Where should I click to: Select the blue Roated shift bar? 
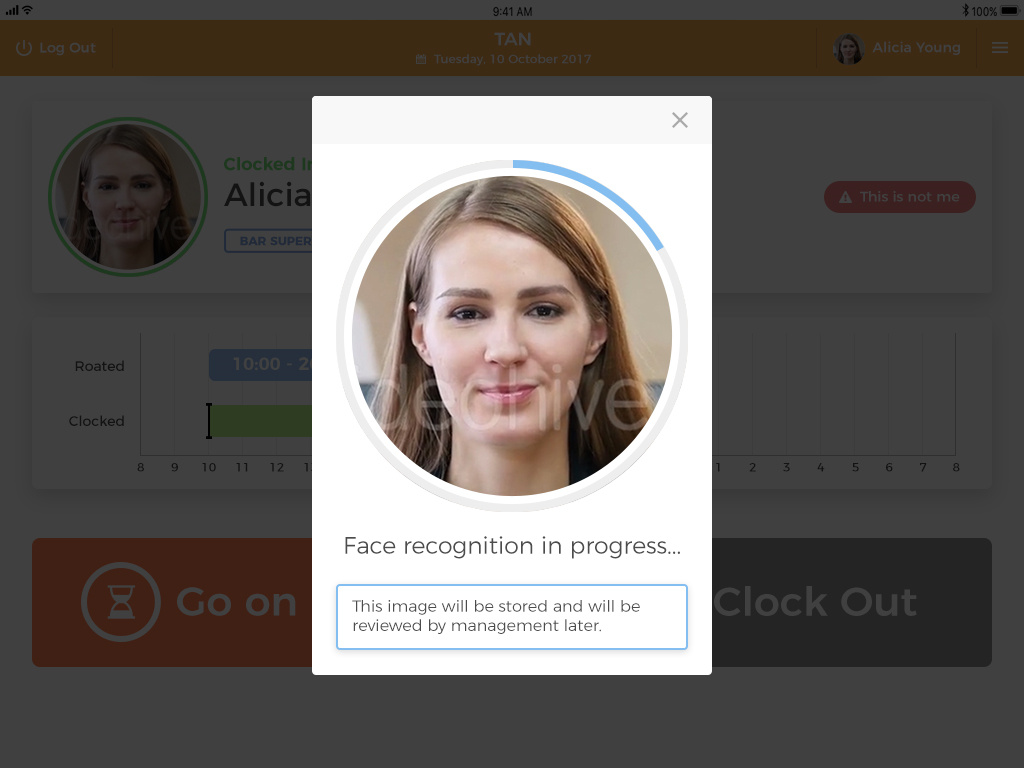260,365
